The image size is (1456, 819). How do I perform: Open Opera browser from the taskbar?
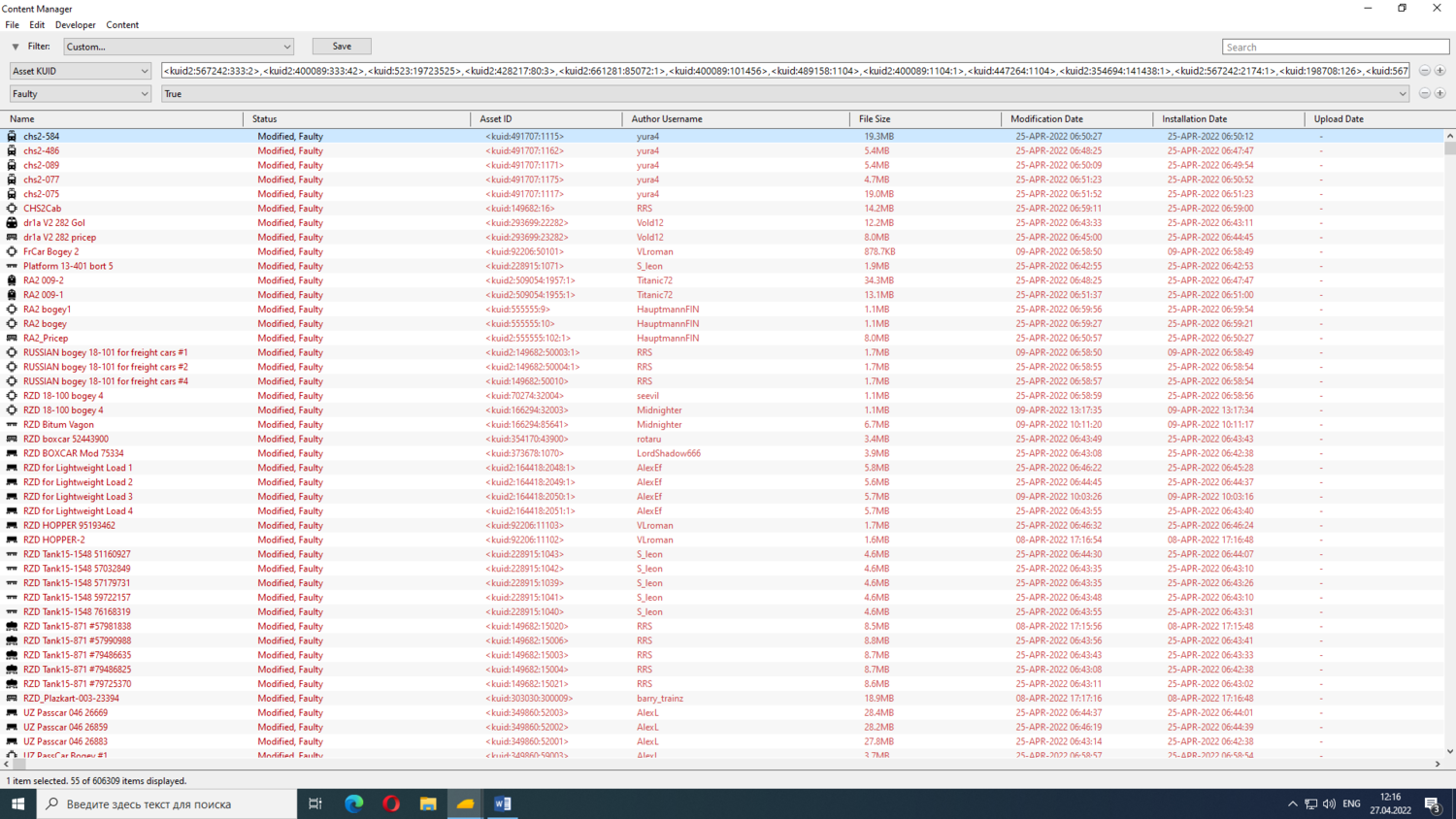pos(391,803)
